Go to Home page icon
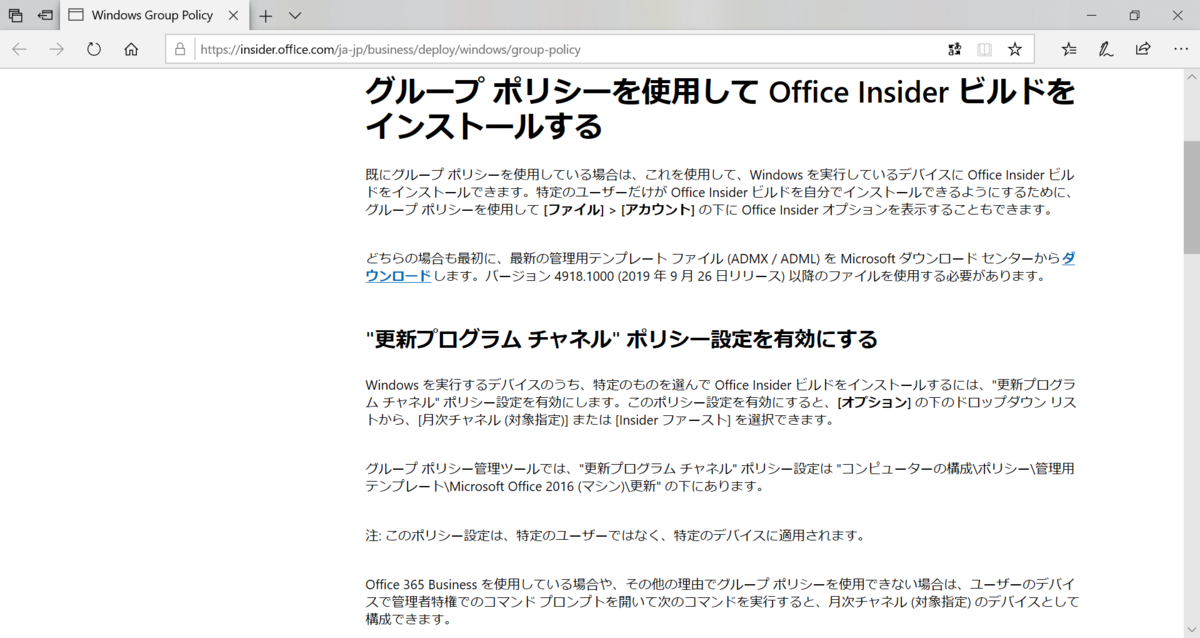The height and width of the screenshot is (638, 1200). [131, 49]
